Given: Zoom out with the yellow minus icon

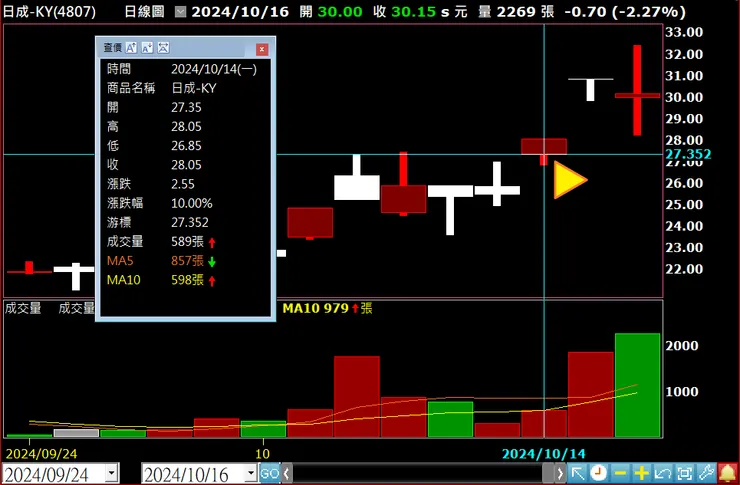Looking at the screenshot, I should click(620, 473).
